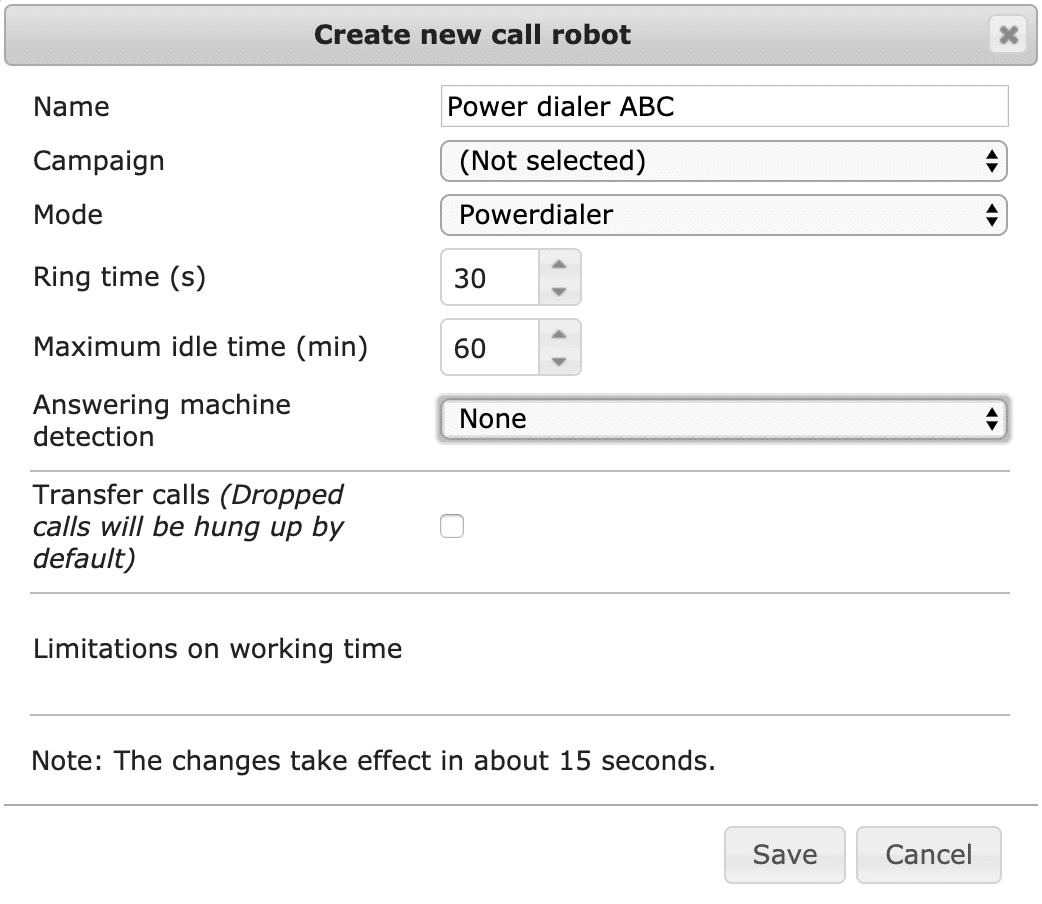This screenshot has width=1042, height=904.
Task: Open the Mode dropdown showing Powerdialer
Action: tap(724, 215)
